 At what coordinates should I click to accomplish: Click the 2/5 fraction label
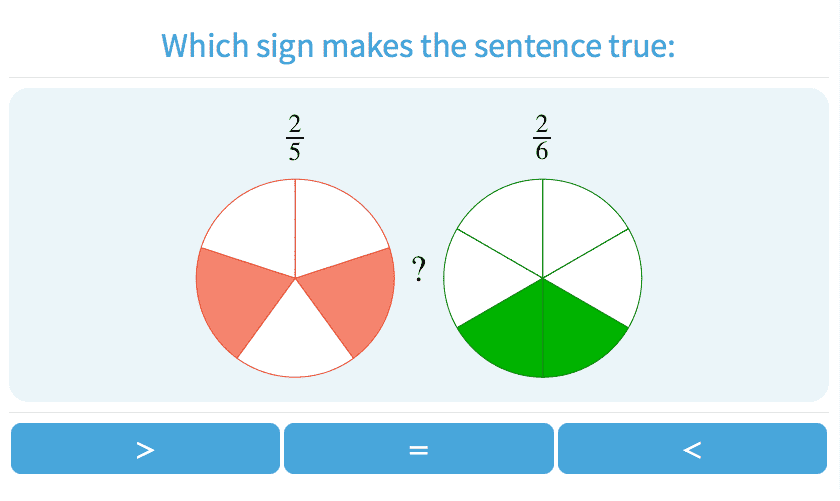[x=295, y=137]
